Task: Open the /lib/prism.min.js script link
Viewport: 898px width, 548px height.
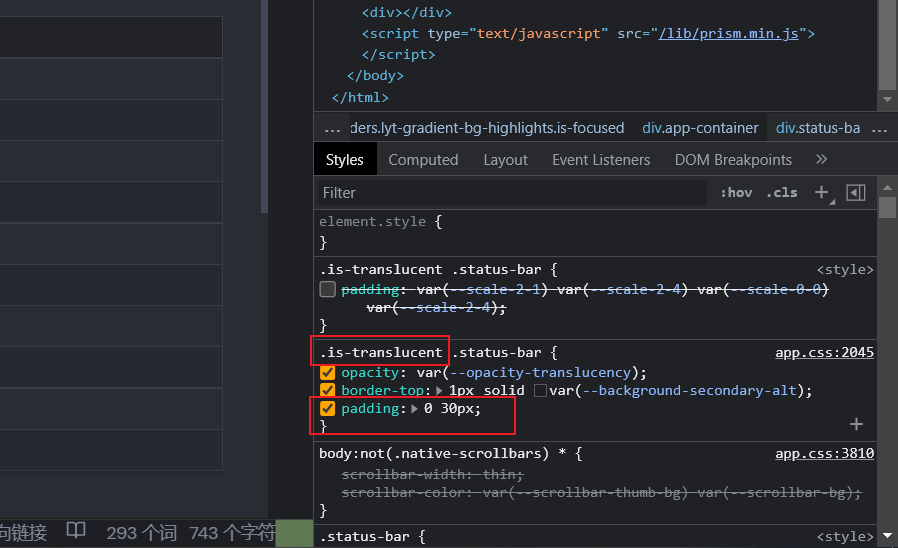Action: click(x=728, y=34)
